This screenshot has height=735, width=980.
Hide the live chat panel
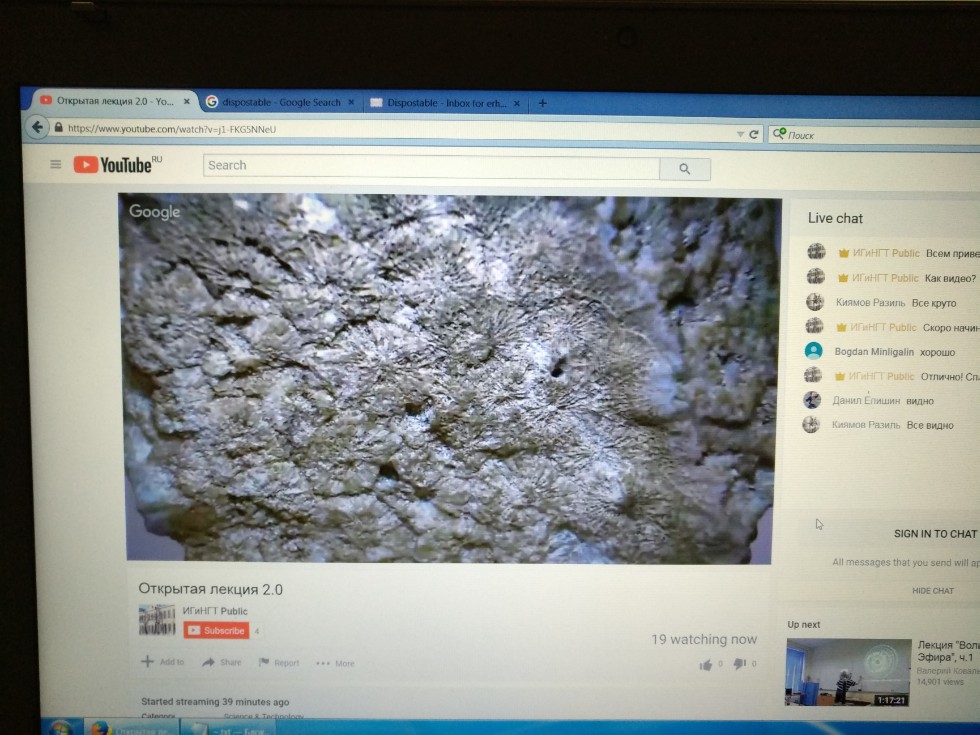tap(932, 591)
